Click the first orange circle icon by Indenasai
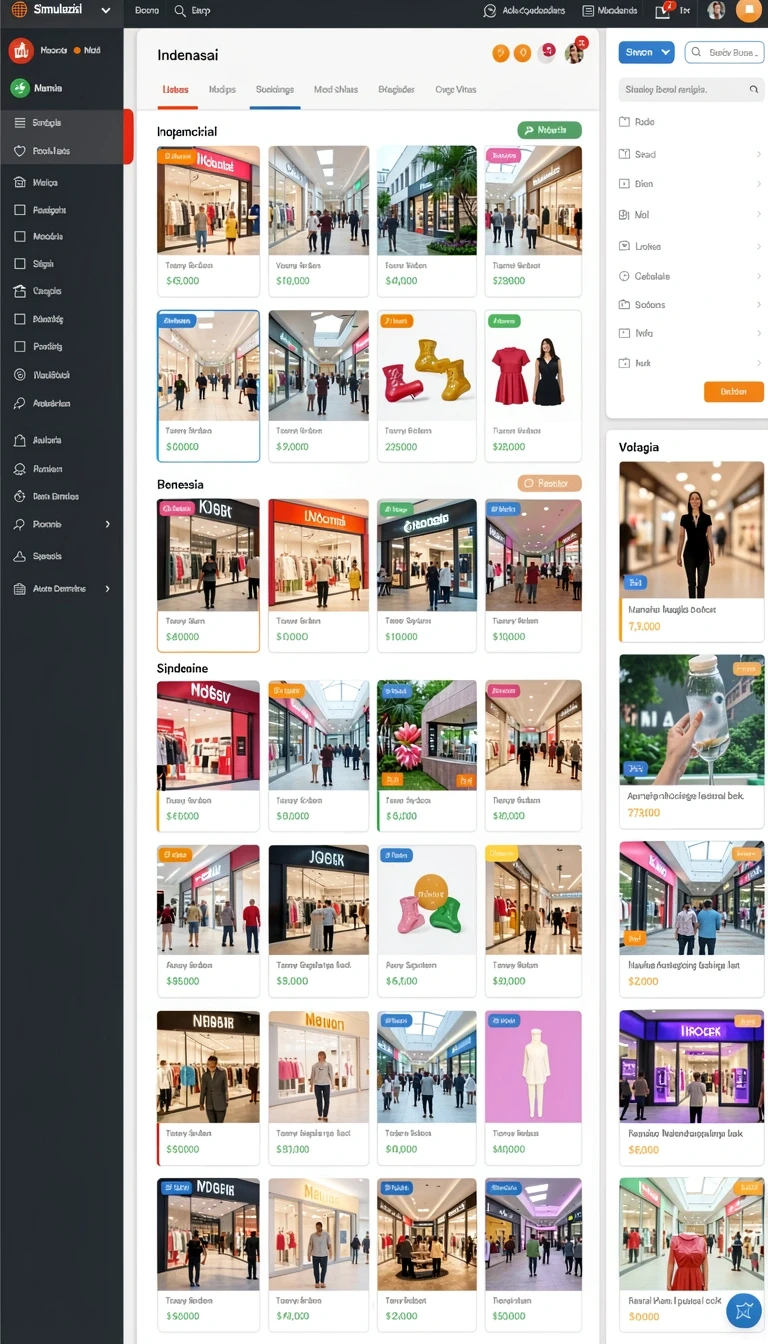Screen dimensions: 768x1344 click(501, 53)
